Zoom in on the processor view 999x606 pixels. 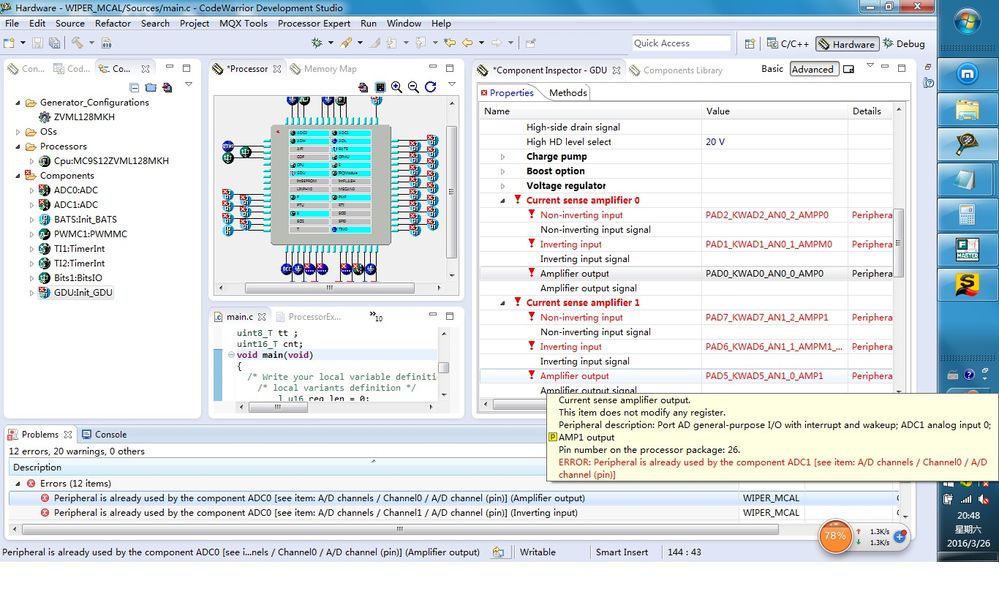click(396, 87)
